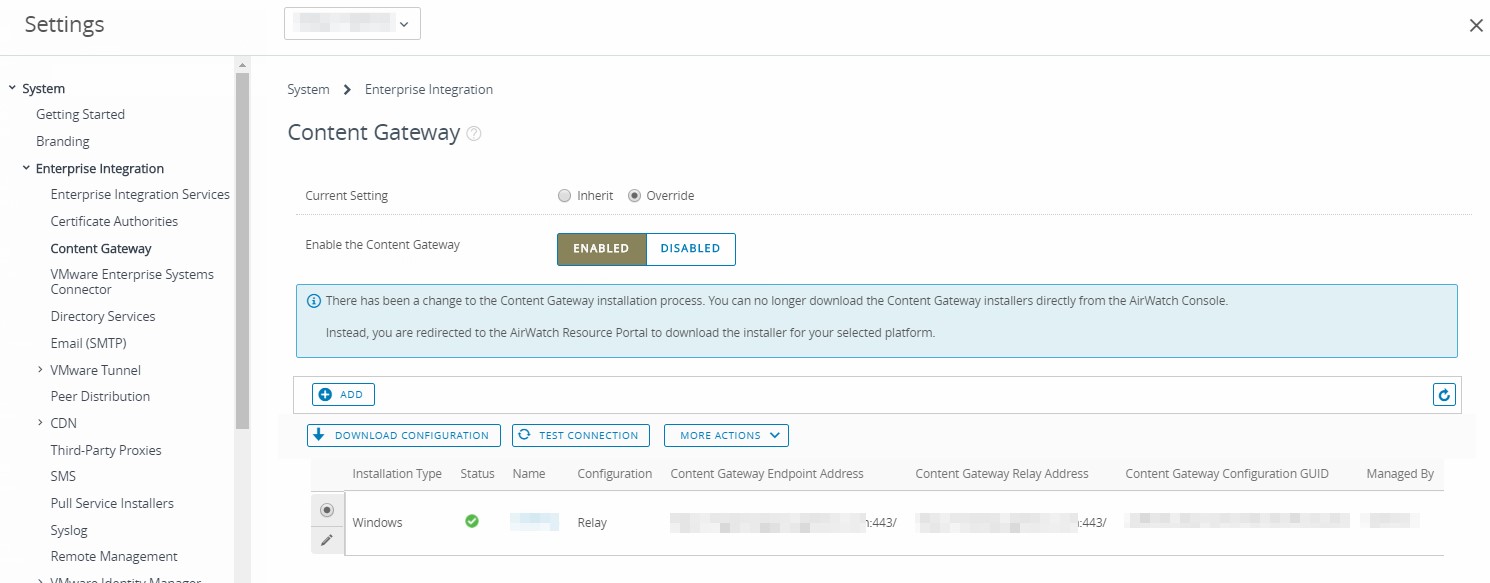
Task: Expand the CDN tree node
Action: pyautogui.click(x=40, y=423)
